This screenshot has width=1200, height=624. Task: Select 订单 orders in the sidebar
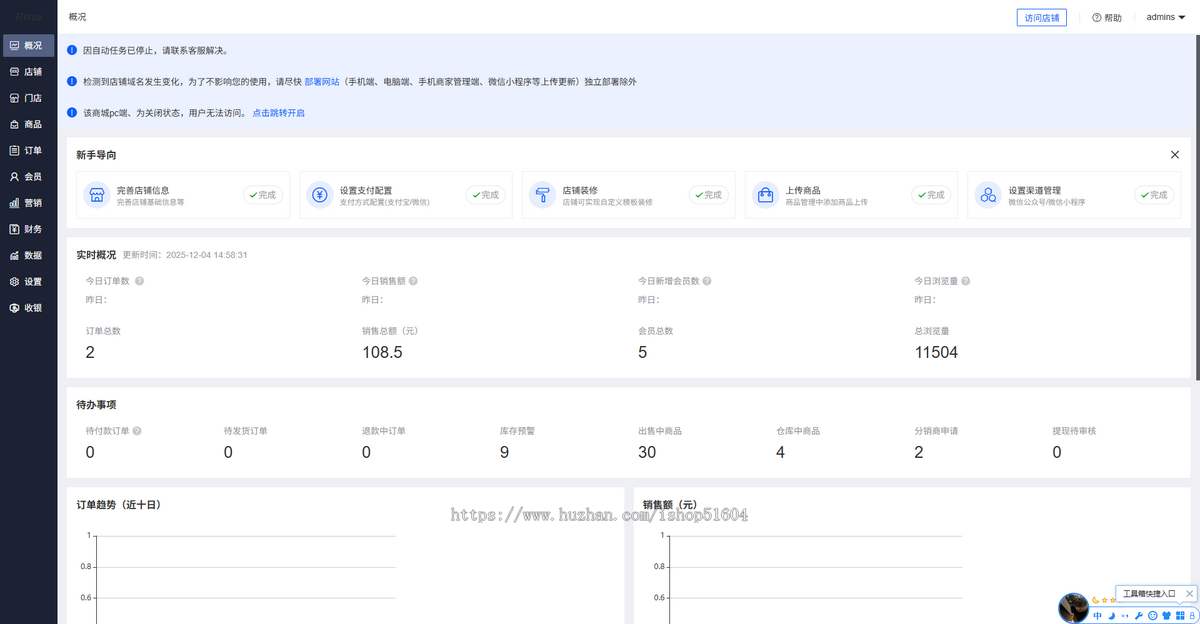[28, 151]
